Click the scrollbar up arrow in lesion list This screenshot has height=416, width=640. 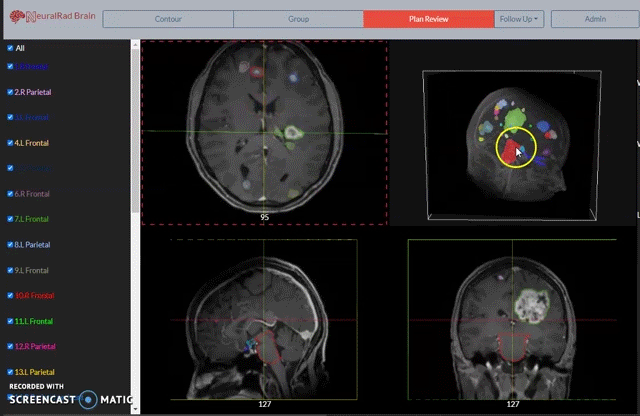click(x=135, y=44)
